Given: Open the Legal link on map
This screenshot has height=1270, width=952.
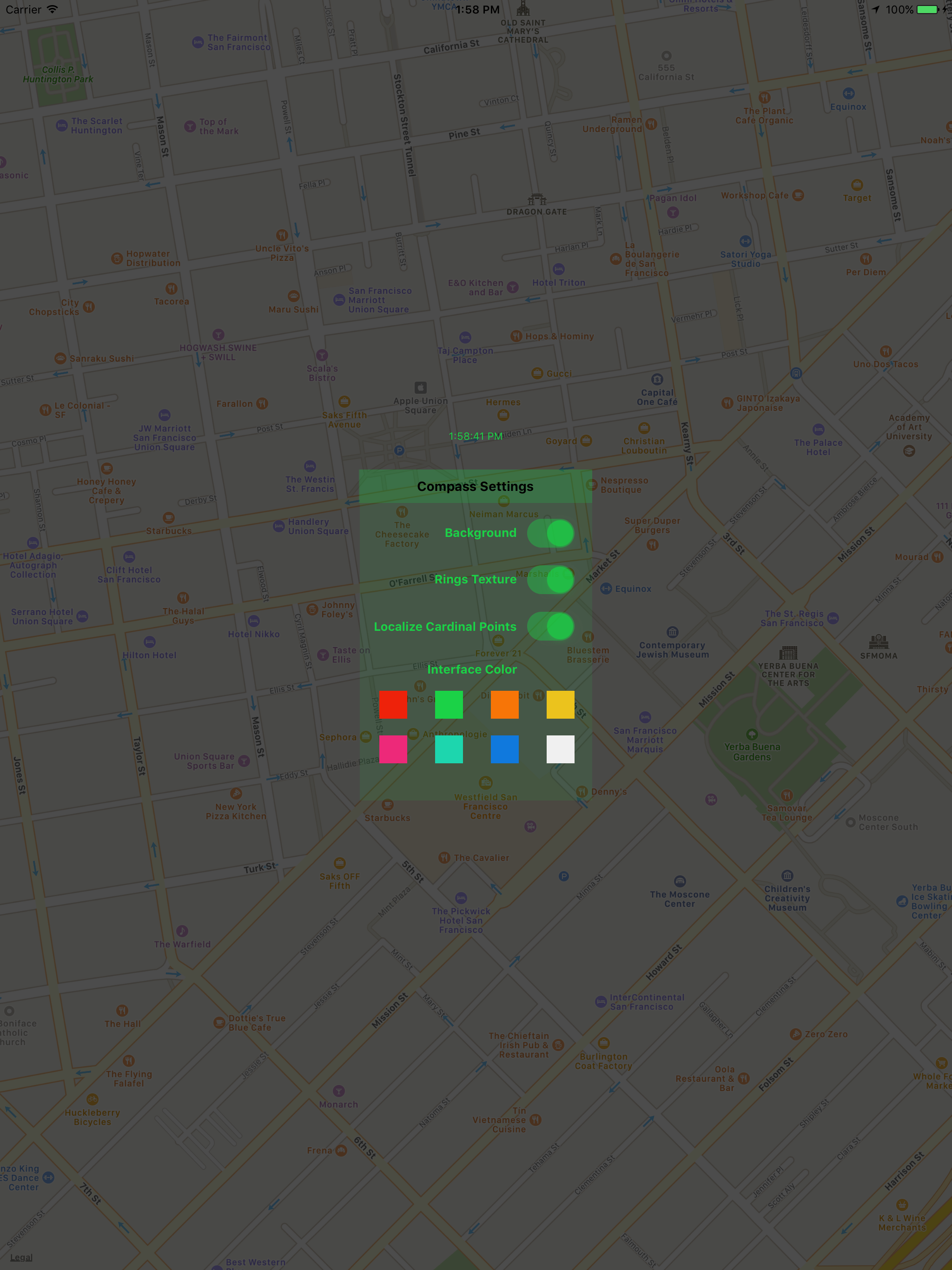Looking at the screenshot, I should pos(21,1257).
